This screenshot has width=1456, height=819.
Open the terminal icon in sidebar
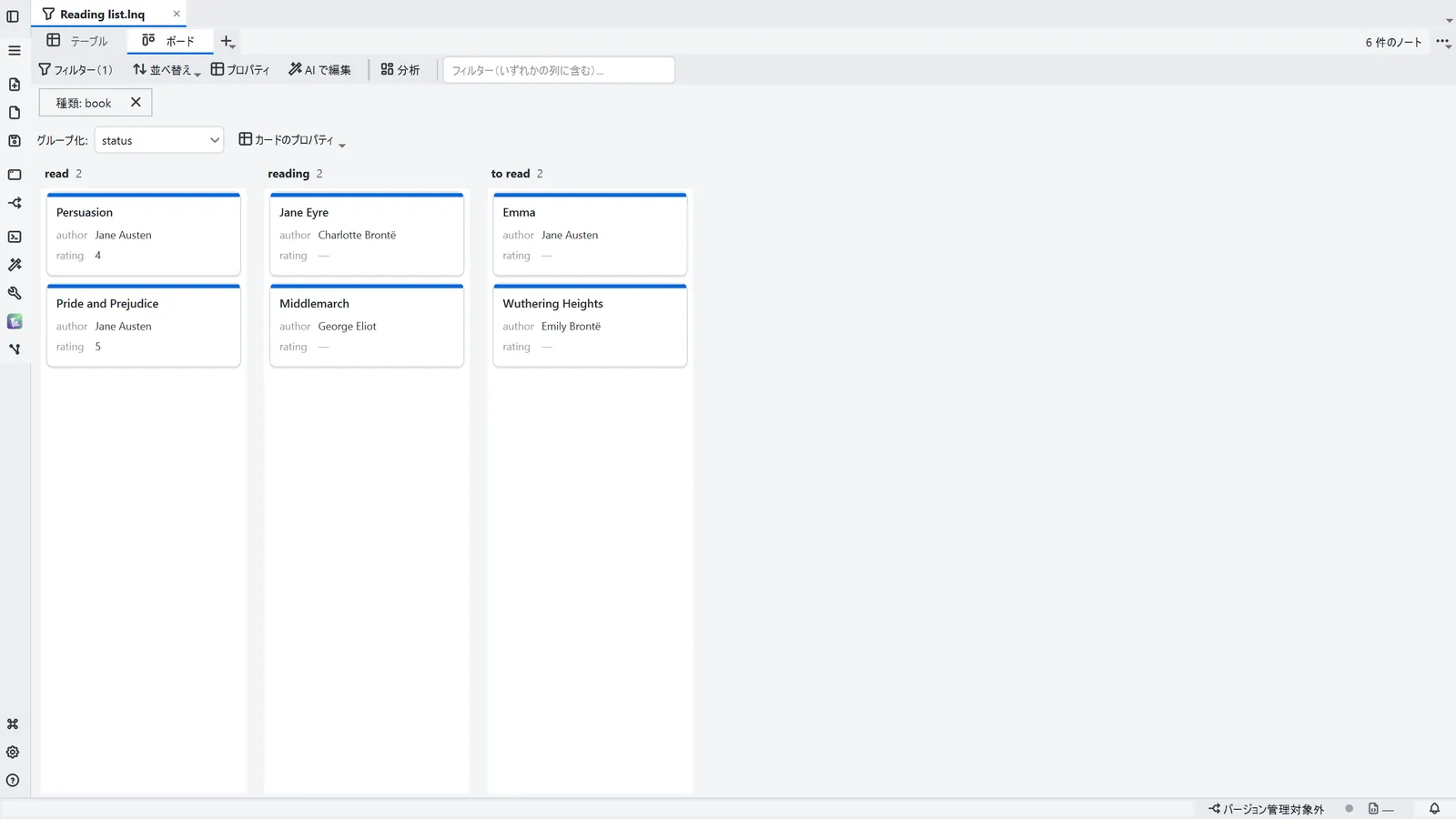pos(15,237)
